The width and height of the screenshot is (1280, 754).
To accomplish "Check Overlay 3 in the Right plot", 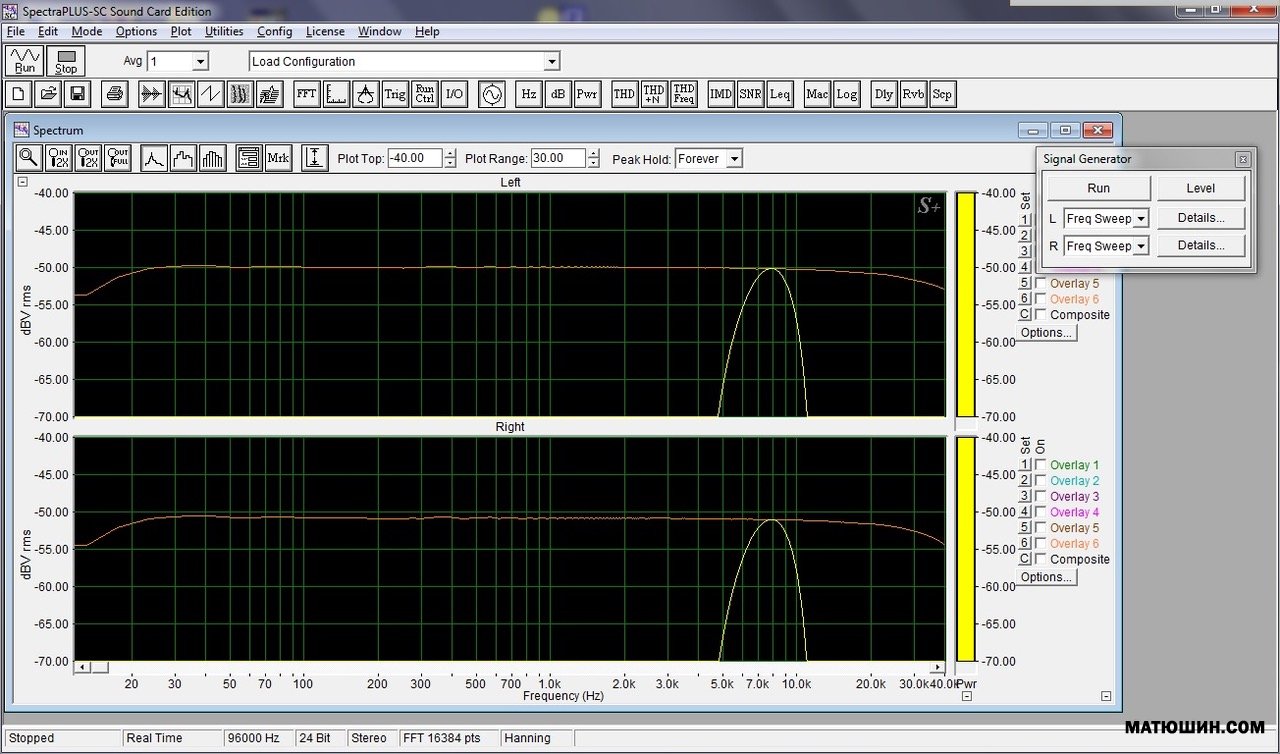I will tap(1041, 497).
